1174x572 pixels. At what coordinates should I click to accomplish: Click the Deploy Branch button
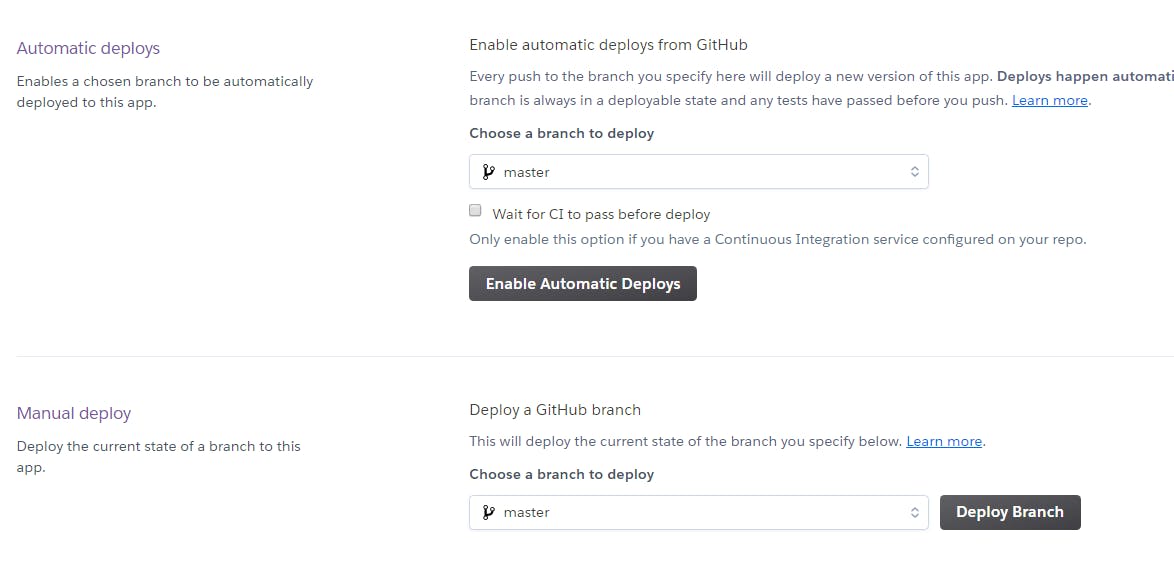pyautogui.click(x=1010, y=512)
